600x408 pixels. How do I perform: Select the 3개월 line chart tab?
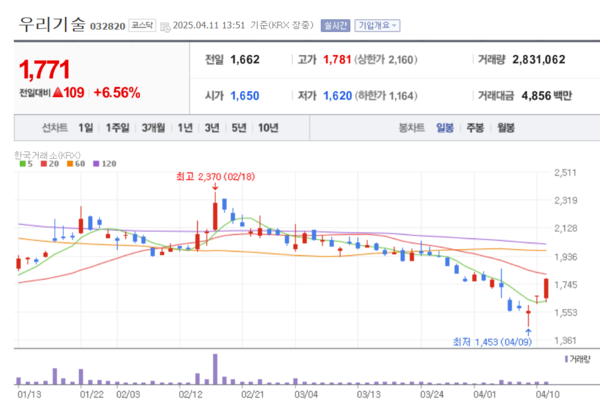point(153,128)
